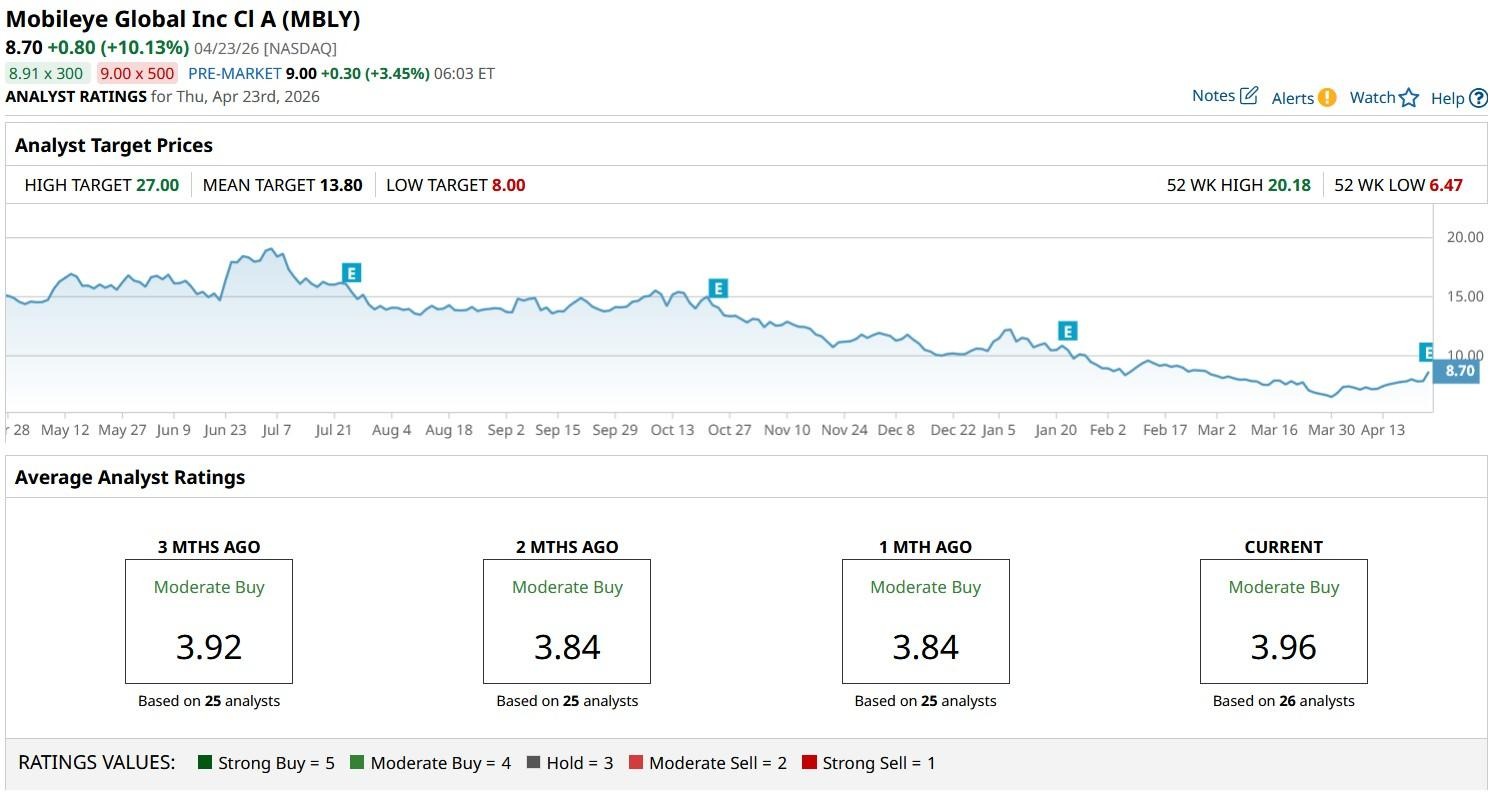Screen dimensions: 1492x792
Task: Click the green Moderate Buy legend swatch
Action: point(357,763)
